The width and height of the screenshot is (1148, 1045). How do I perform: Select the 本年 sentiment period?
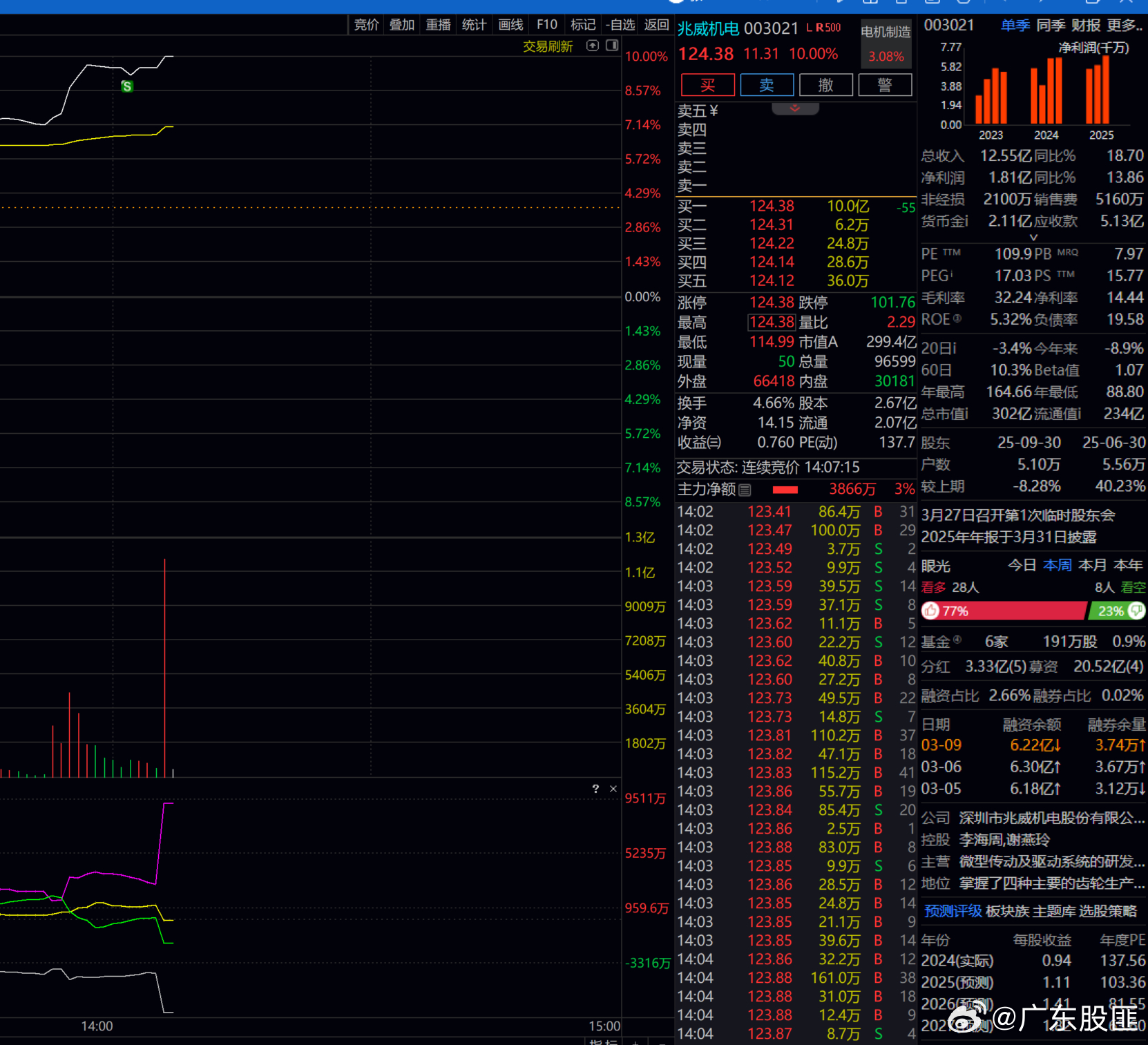coord(1128,566)
